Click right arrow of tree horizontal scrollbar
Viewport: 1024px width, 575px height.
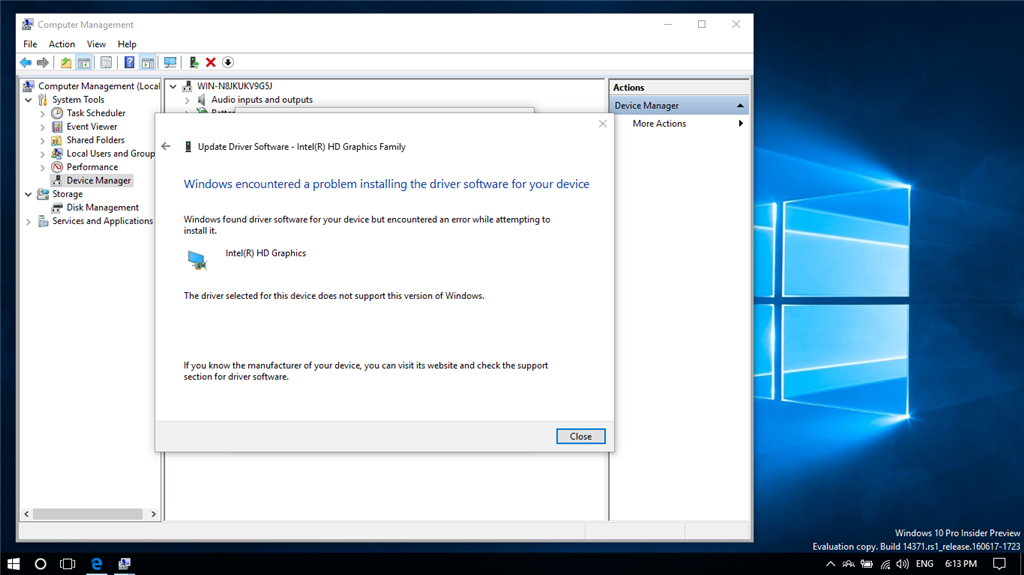[153, 514]
